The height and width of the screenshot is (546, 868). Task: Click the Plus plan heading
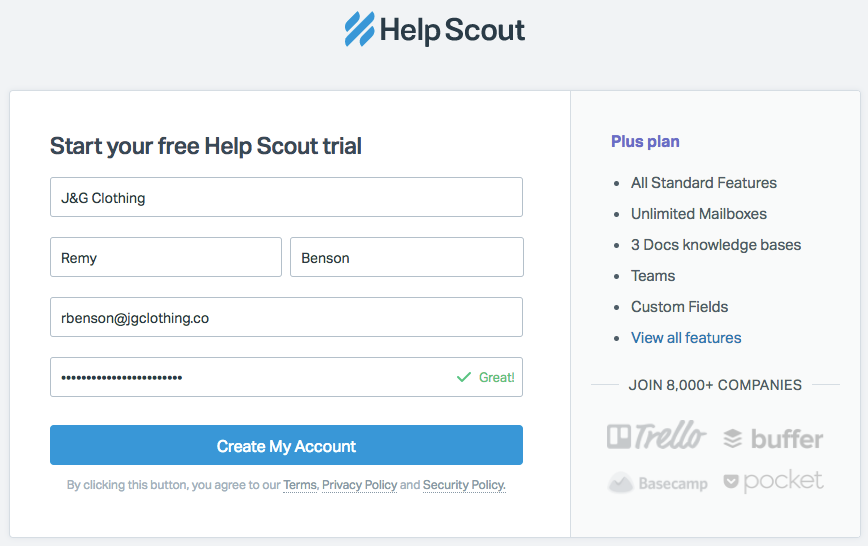point(645,141)
